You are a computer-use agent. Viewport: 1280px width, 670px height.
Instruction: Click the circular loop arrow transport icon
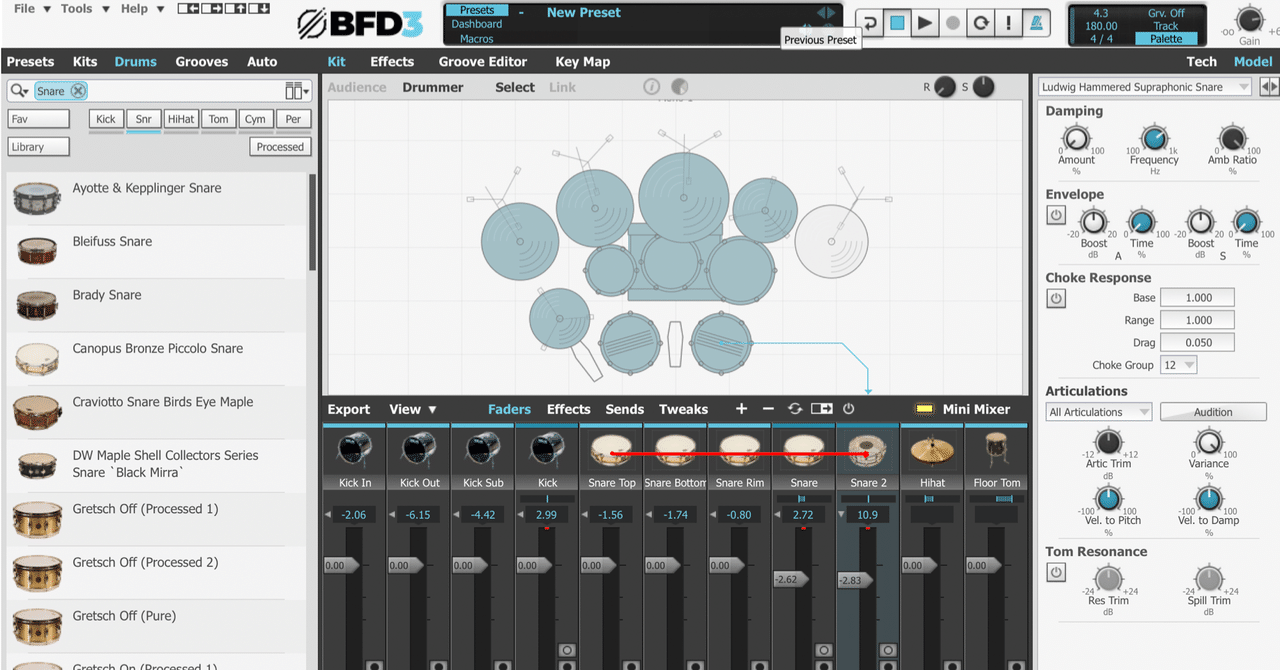(x=981, y=23)
